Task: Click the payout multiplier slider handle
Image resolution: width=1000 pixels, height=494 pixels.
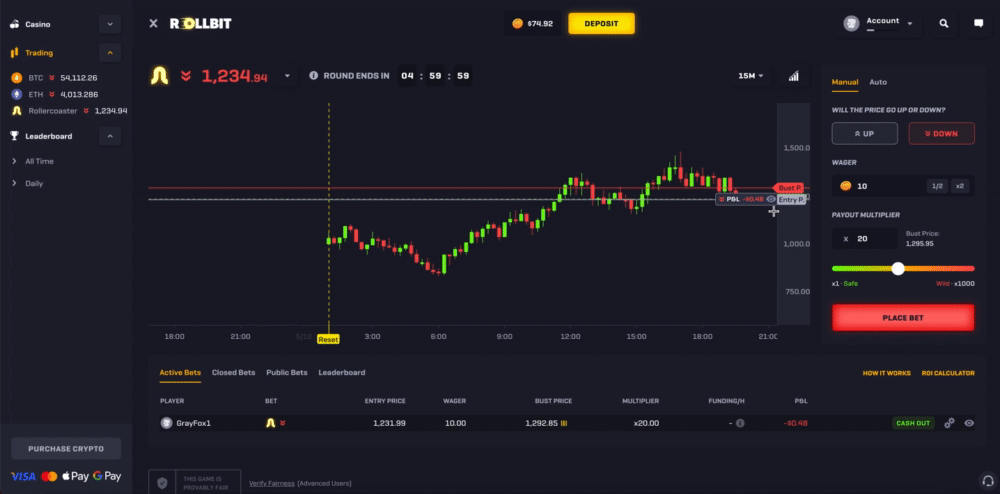Action: (x=898, y=268)
